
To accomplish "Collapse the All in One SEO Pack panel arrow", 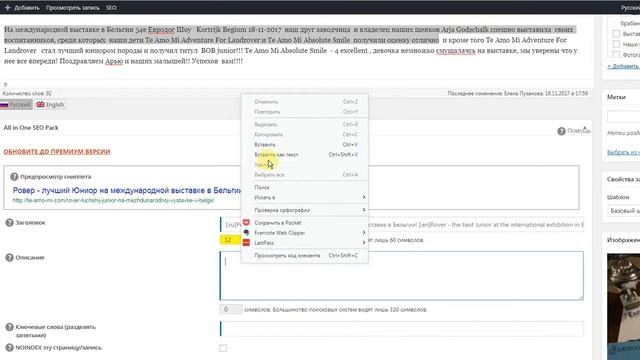I will [584, 128].
